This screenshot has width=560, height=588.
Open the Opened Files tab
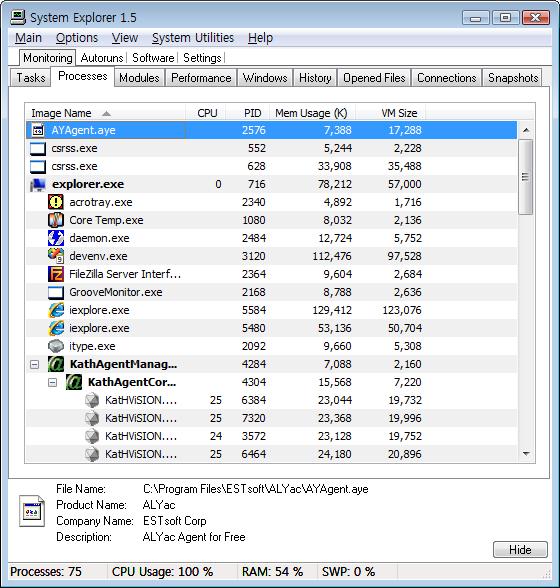coord(374,78)
